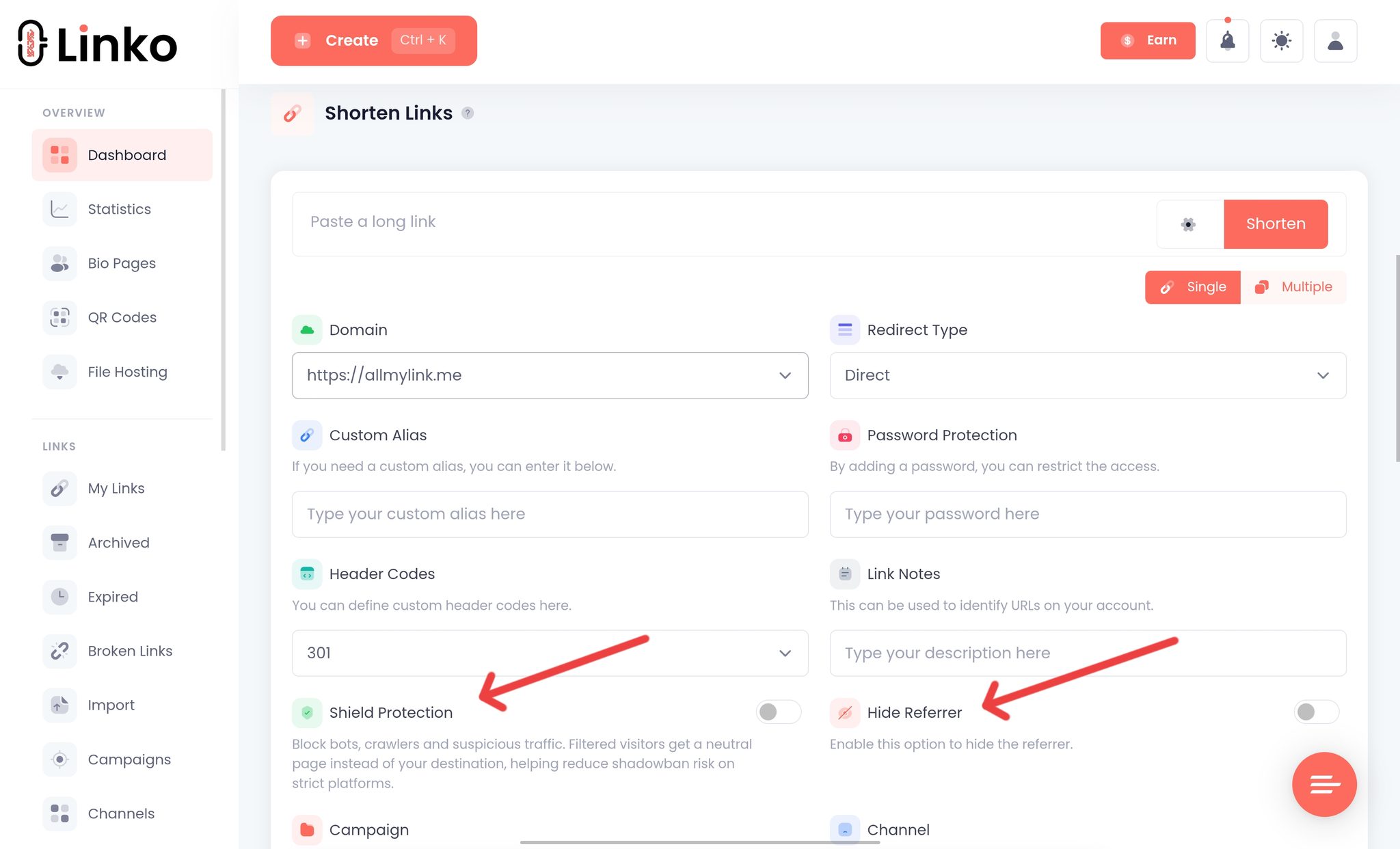Click the Hide Referrer eye icon
Image resolution: width=1400 pixels, height=849 pixels.
pos(845,713)
